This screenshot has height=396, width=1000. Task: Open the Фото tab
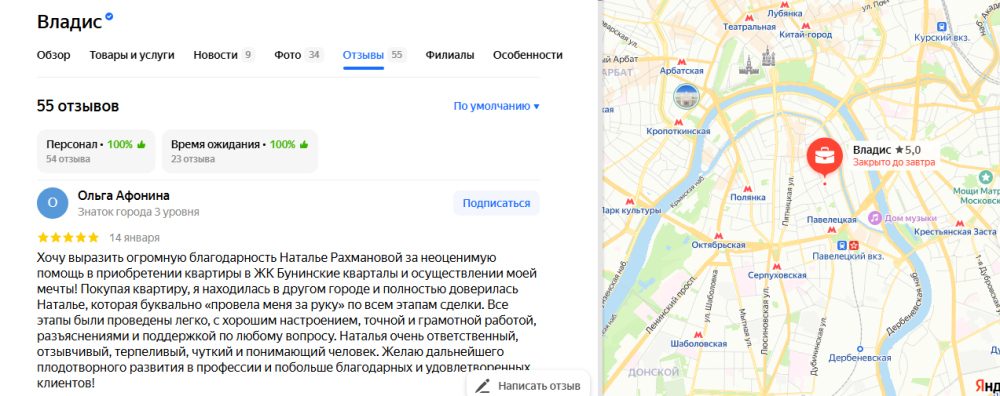pos(298,55)
